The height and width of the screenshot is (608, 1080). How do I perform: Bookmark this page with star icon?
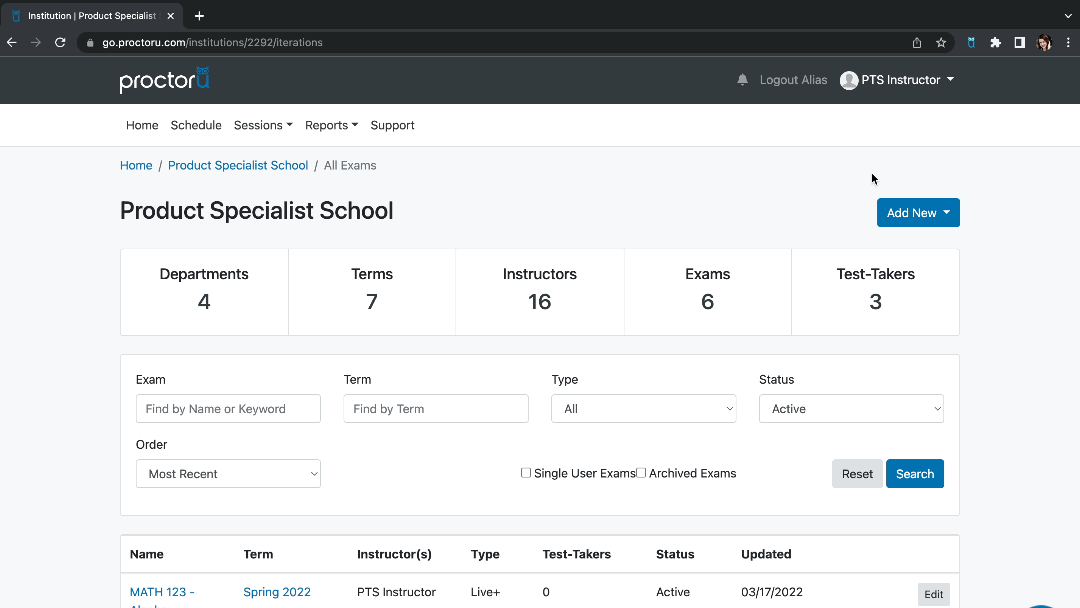941,43
